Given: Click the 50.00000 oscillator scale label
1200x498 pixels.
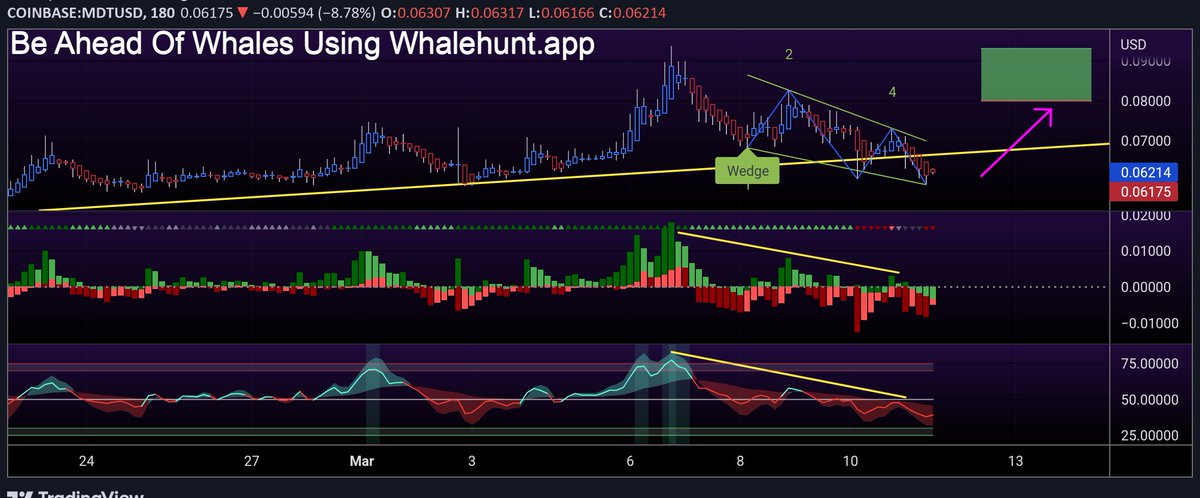Looking at the screenshot, I should (x=1149, y=400).
